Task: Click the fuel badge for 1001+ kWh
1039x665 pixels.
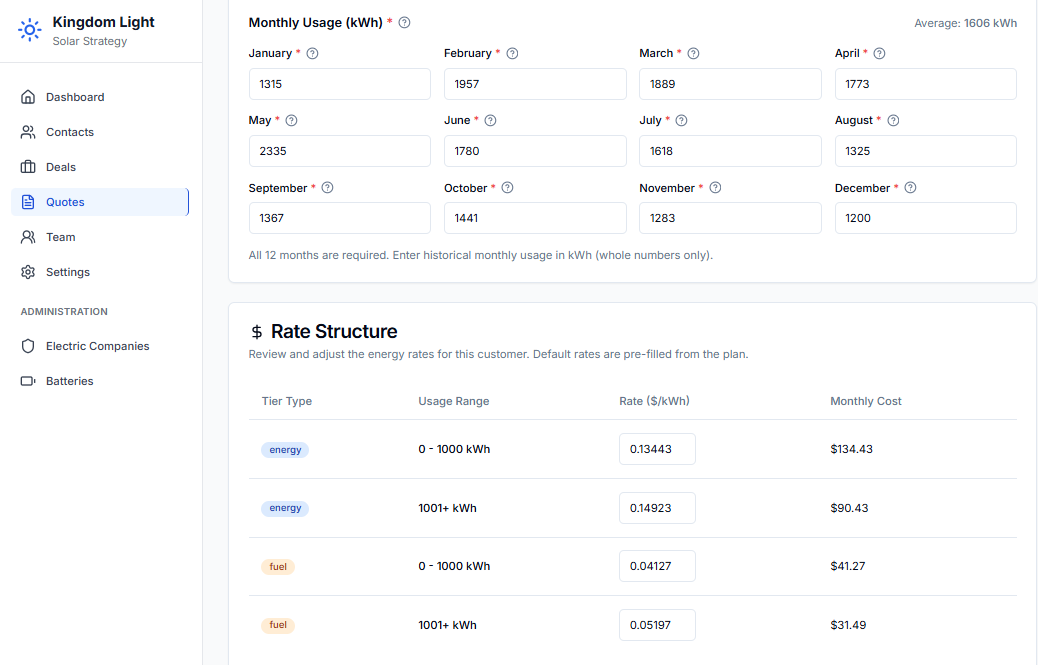Action: [278, 625]
